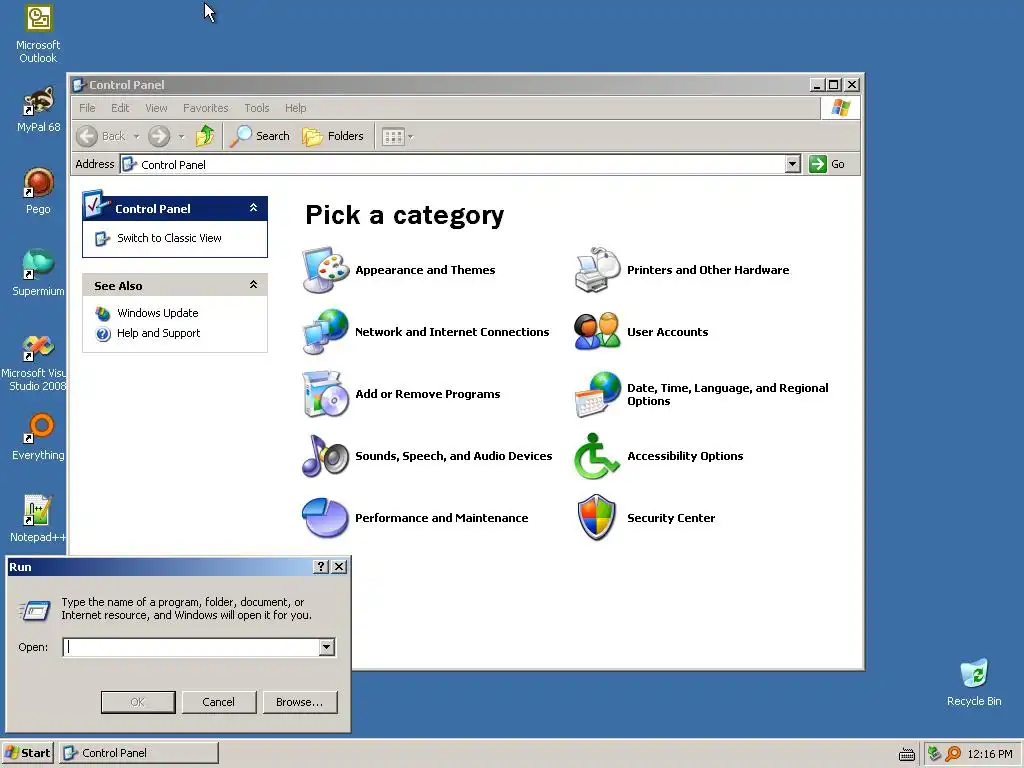Click the Up folder toolbar icon
The image size is (1024, 768).
[x=205, y=136]
